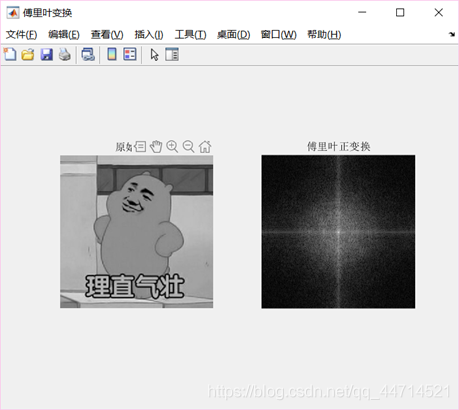Click the Link Plot toolbar icon

tap(88, 54)
